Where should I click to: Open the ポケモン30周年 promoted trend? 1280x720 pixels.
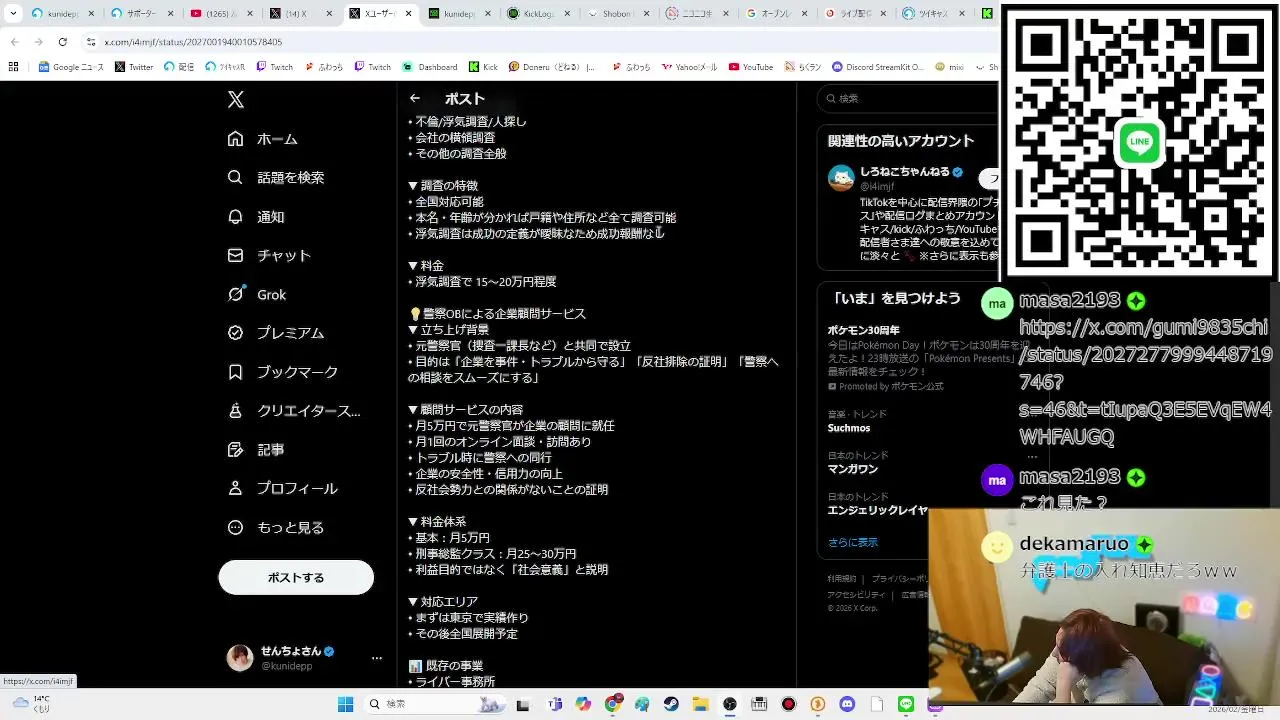[x=863, y=330]
